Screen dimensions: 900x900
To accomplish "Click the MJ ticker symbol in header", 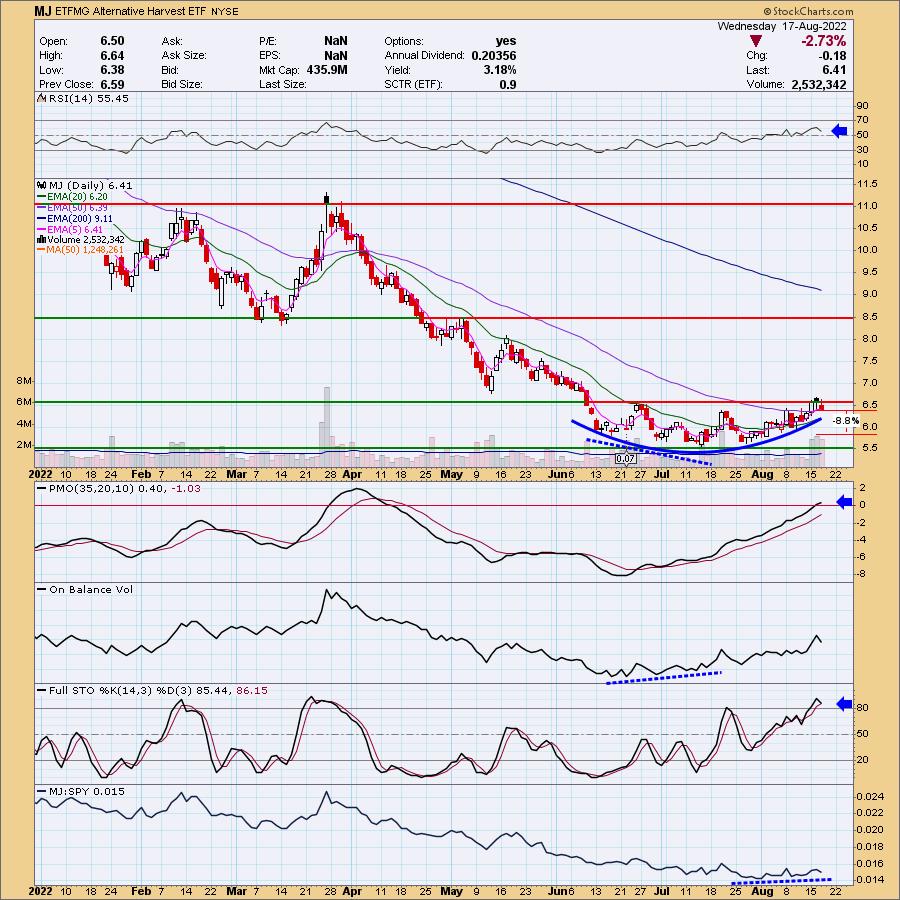I will (42, 11).
